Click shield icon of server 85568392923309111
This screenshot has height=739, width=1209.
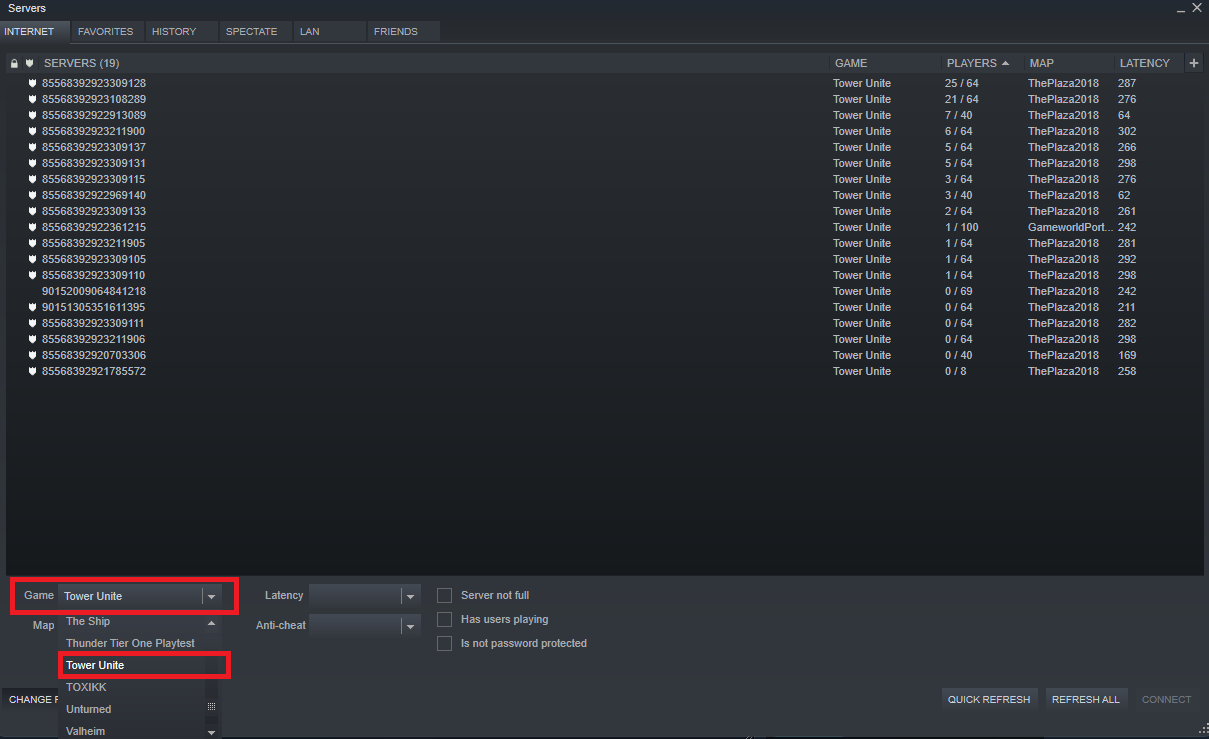(32, 323)
